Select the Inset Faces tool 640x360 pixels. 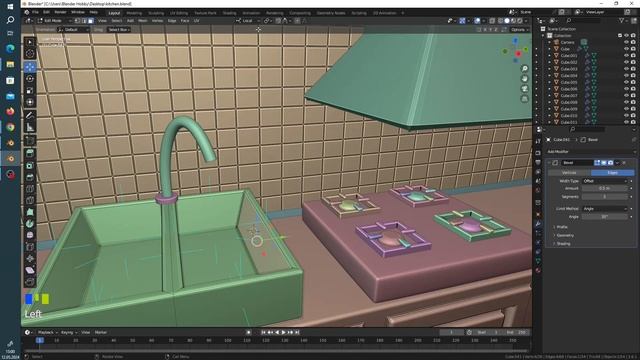(x=30, y=165)
